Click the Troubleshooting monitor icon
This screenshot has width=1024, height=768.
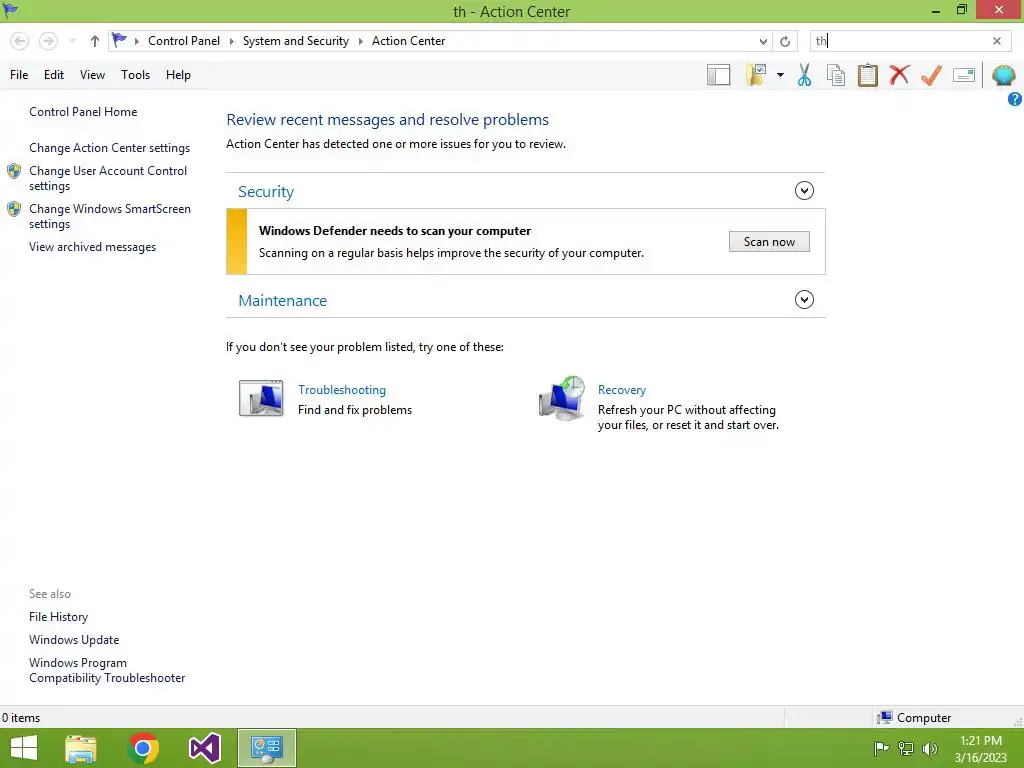[261, 398]
